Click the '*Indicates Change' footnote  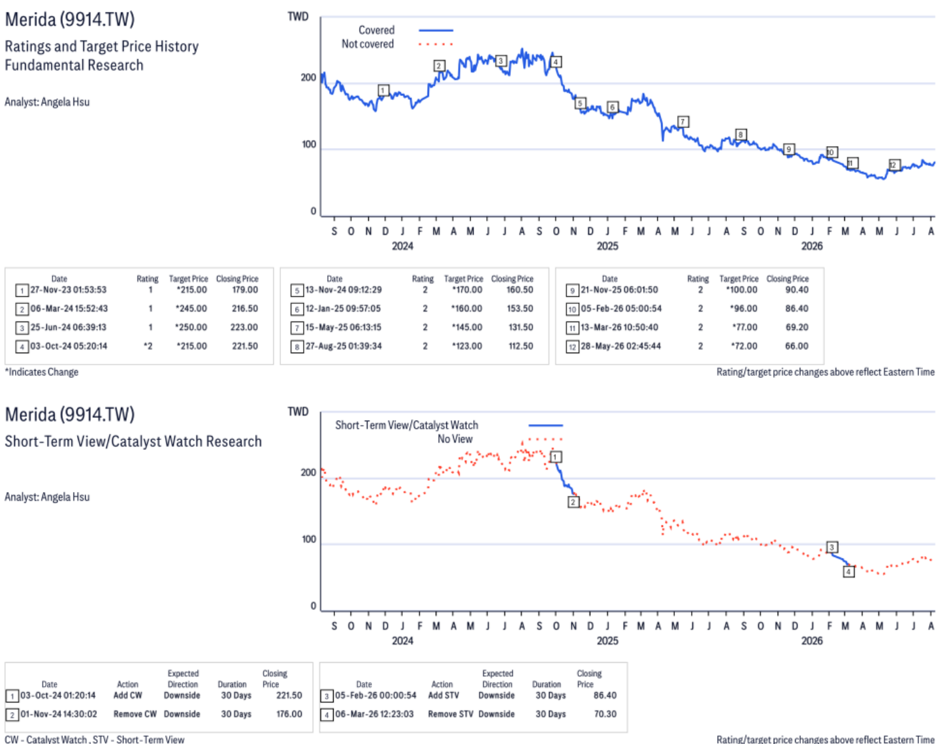[x=42, y=372]
